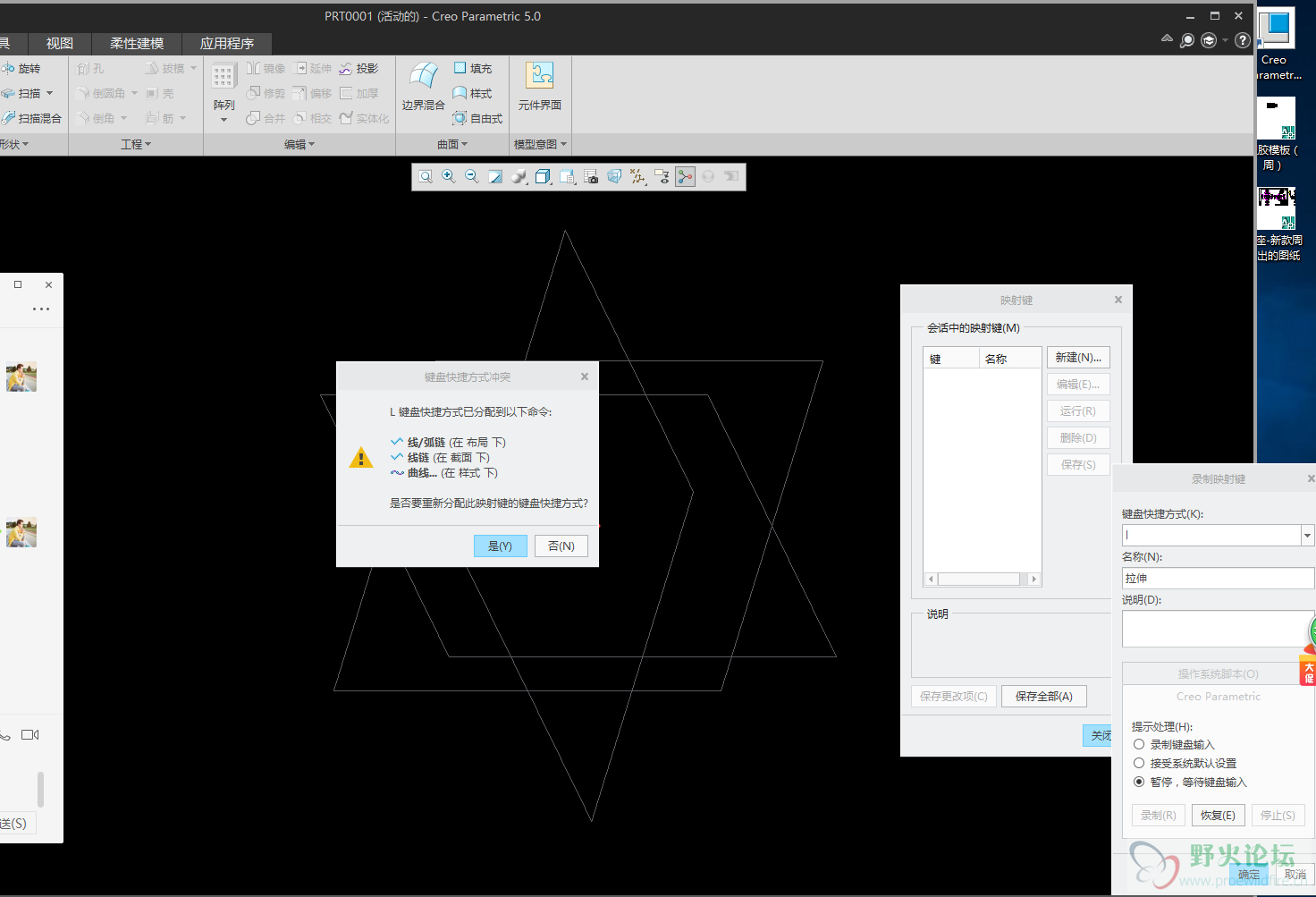
Task: Open the display style spheres icon
Action: click(x=519, y=177)
